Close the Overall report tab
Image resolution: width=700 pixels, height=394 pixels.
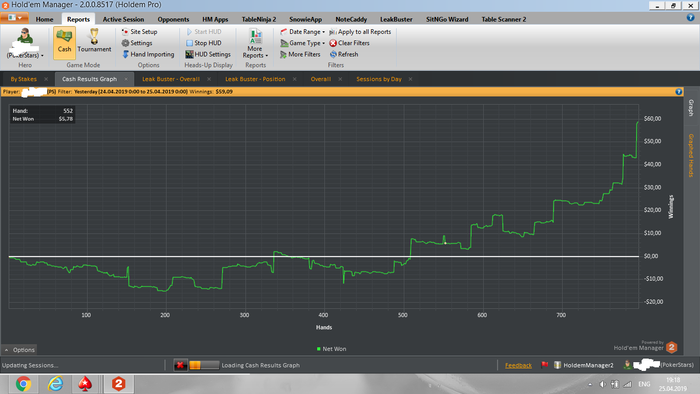340,79
